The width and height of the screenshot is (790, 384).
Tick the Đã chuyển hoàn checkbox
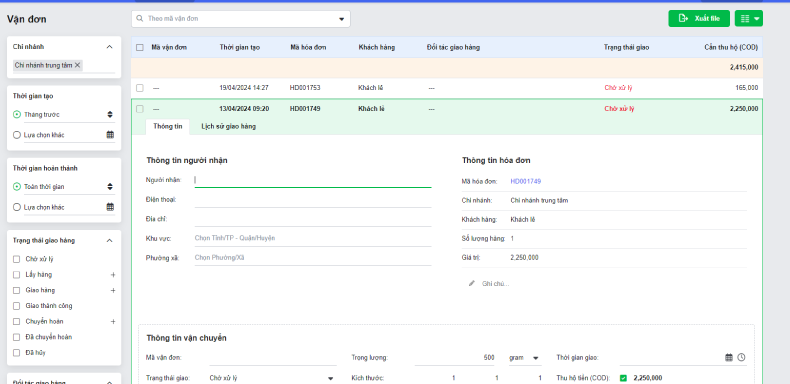tap(16, 337)
